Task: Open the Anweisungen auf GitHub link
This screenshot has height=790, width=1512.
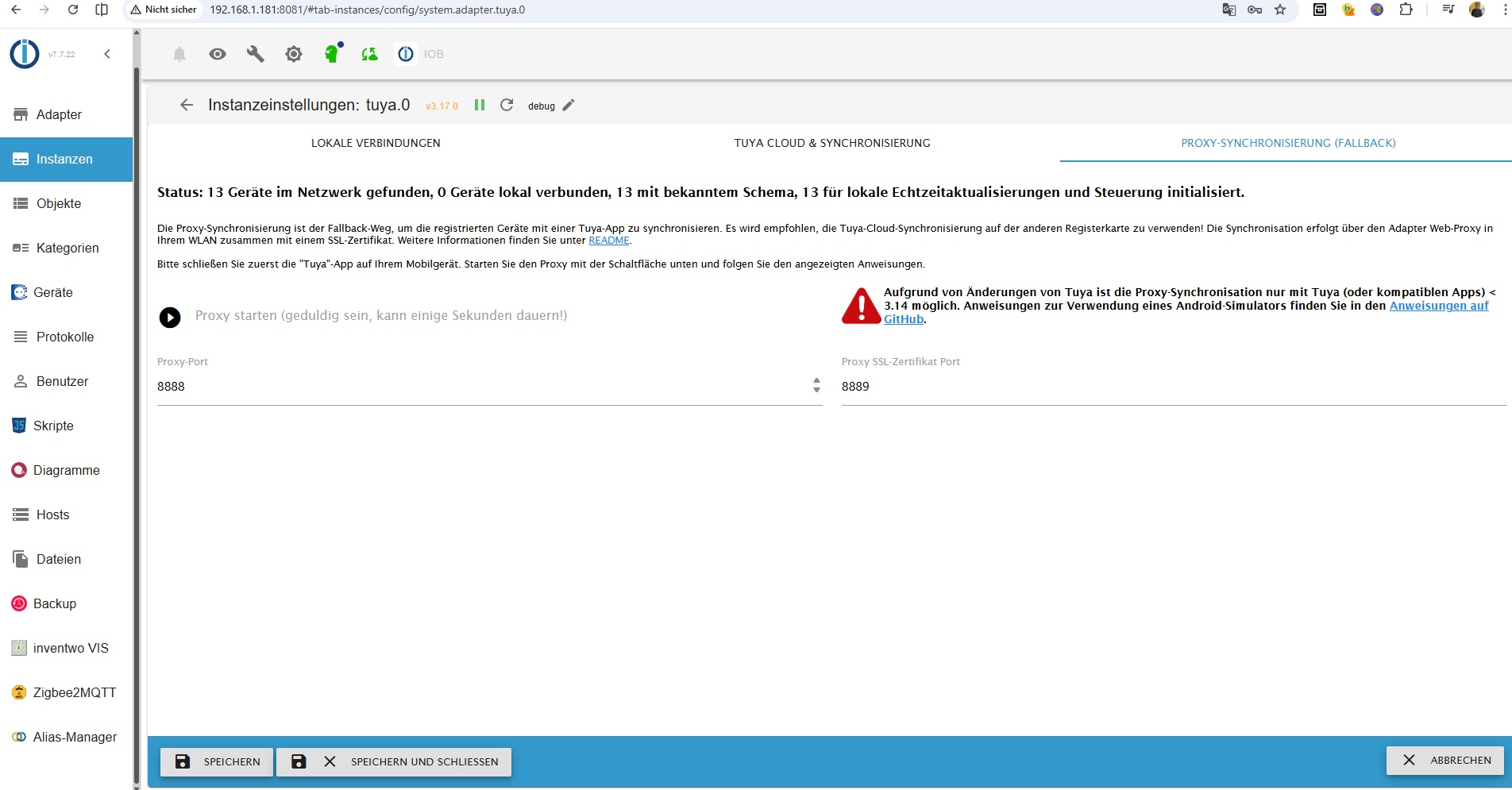Action: point(1438,305)
